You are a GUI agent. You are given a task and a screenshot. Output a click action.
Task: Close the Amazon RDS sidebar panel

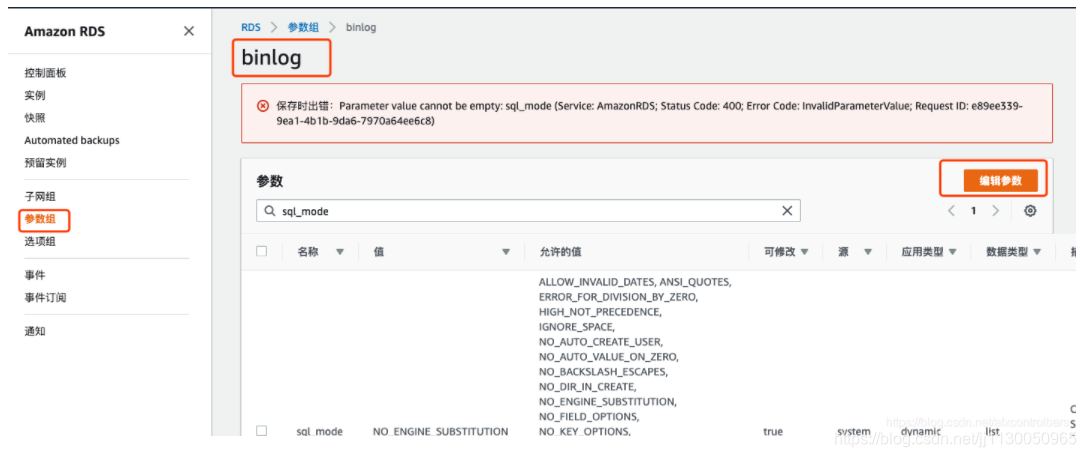pos(188,32)
